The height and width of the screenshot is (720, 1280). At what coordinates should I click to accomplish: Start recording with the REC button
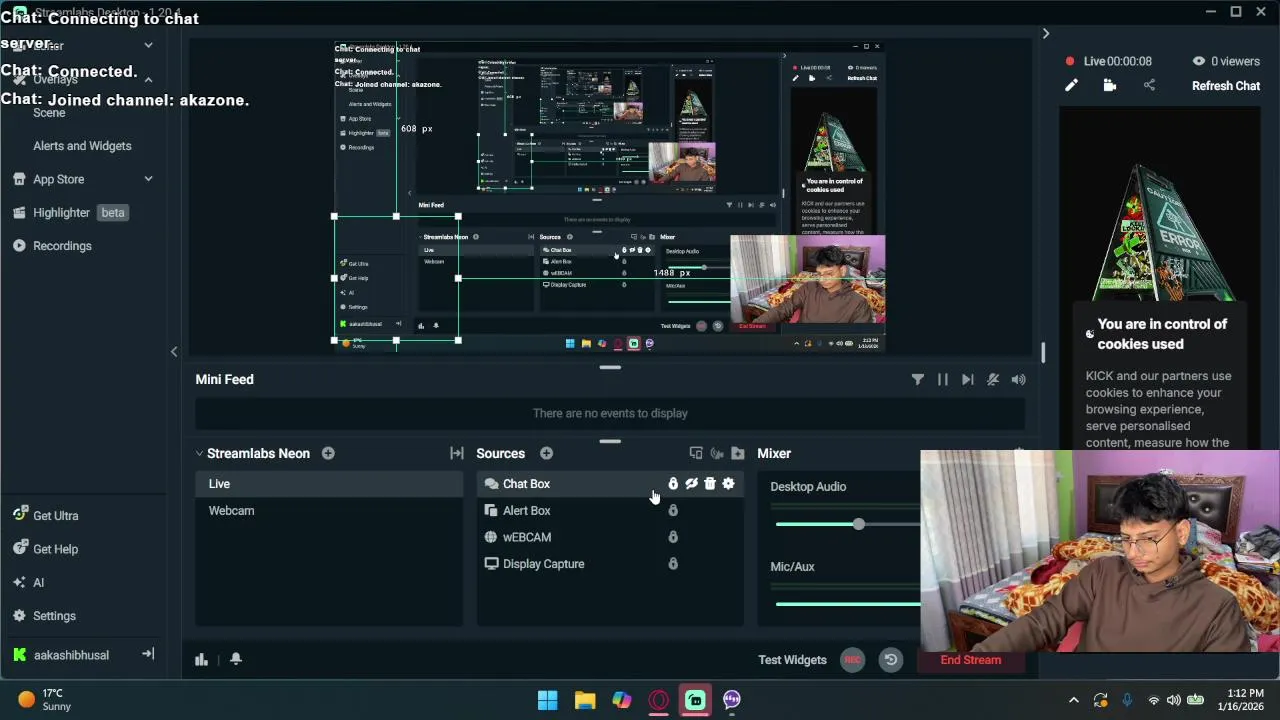tap(852, 660)
